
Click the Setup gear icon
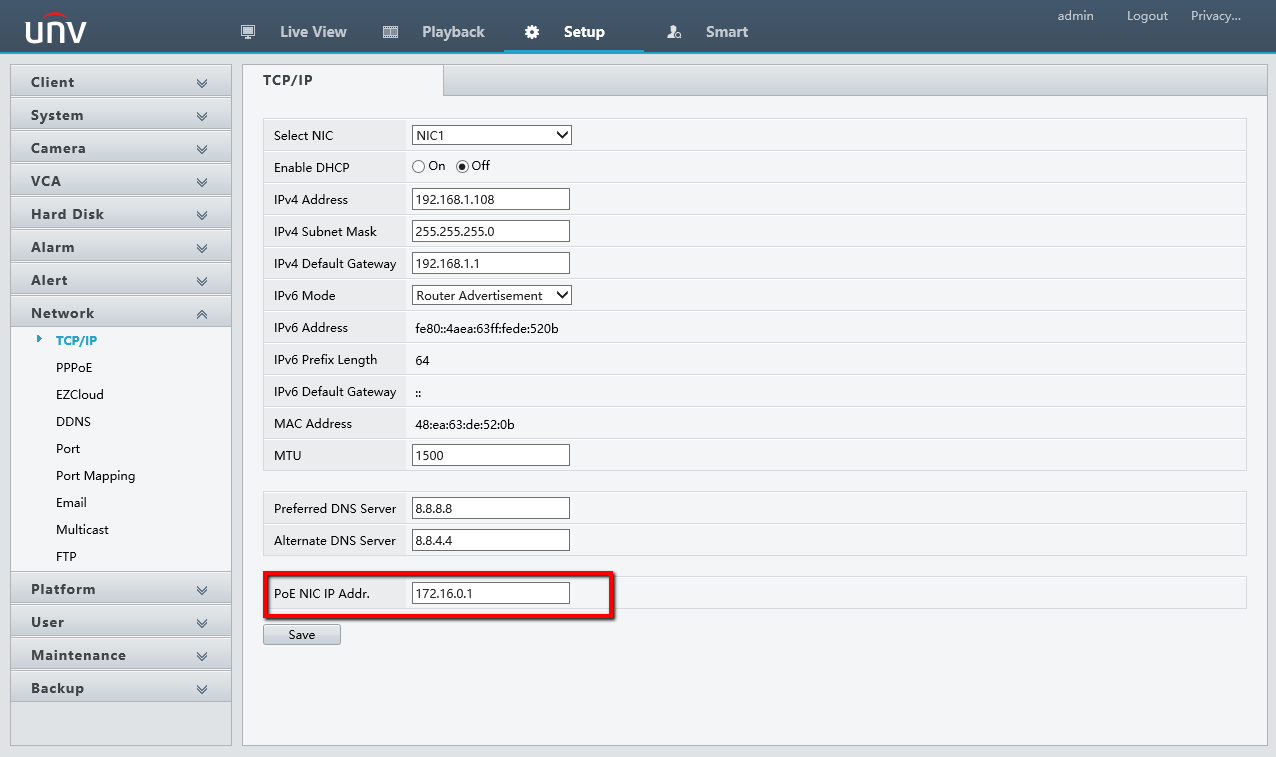(532, 32)
